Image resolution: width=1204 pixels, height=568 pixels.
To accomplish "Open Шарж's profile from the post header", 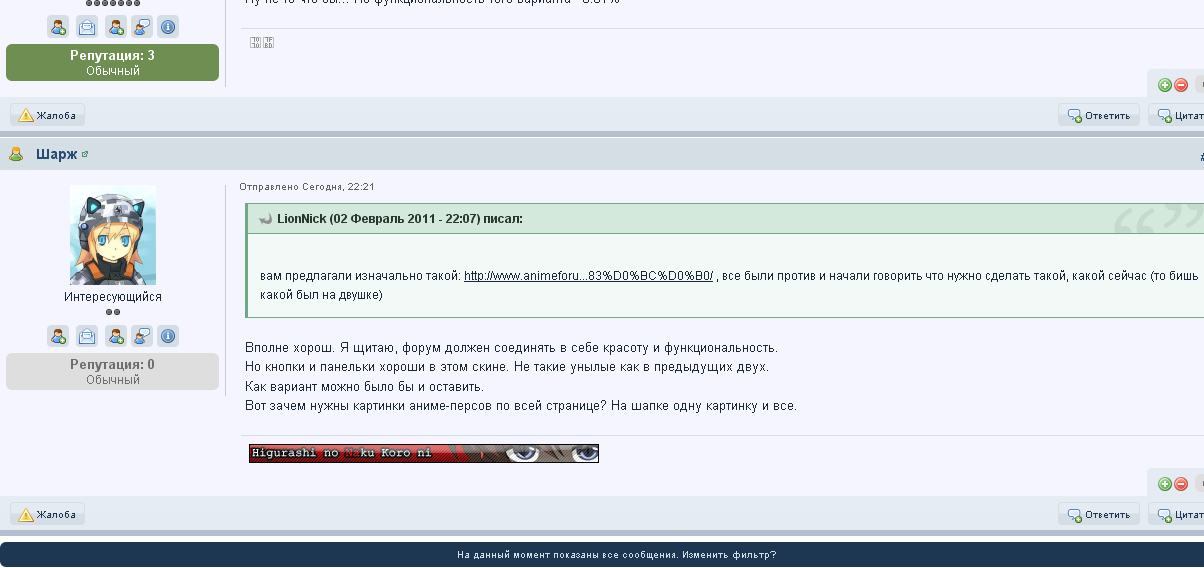I will coord(55,155).
